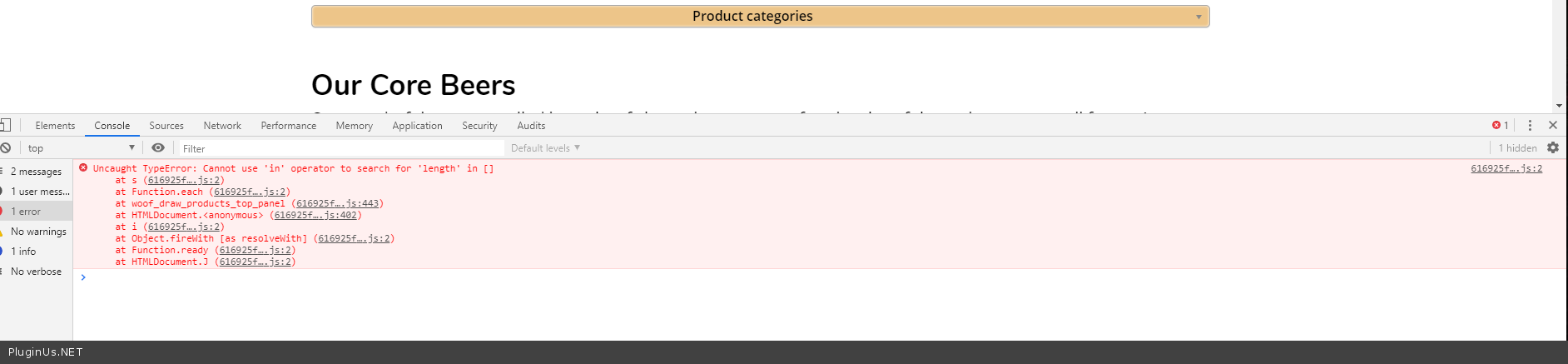This screenshot has height=364, width=1568.
Task: Open the top execution context dropdown
Action: click(81, 148)
